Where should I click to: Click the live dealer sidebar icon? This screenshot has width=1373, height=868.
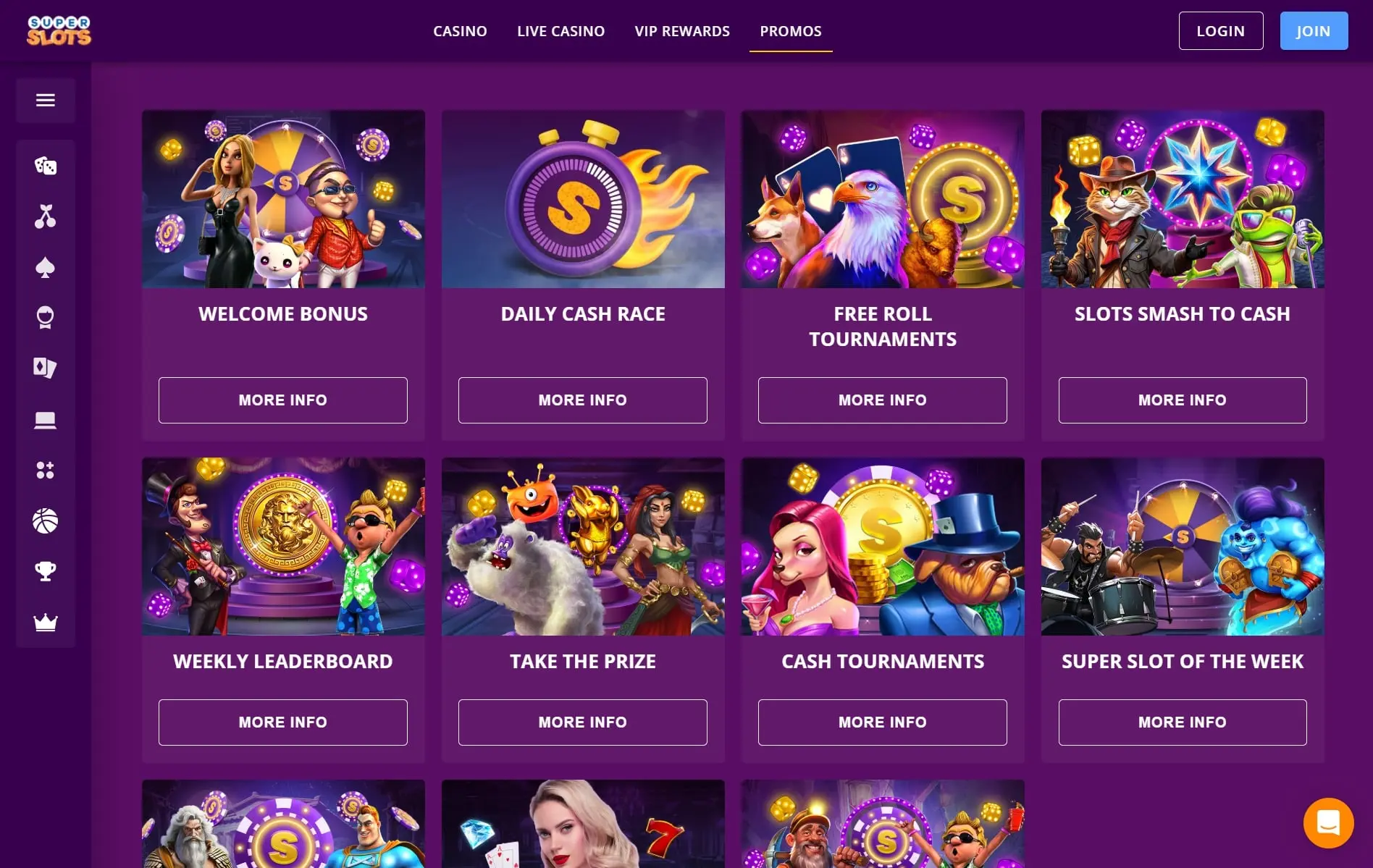46,318
